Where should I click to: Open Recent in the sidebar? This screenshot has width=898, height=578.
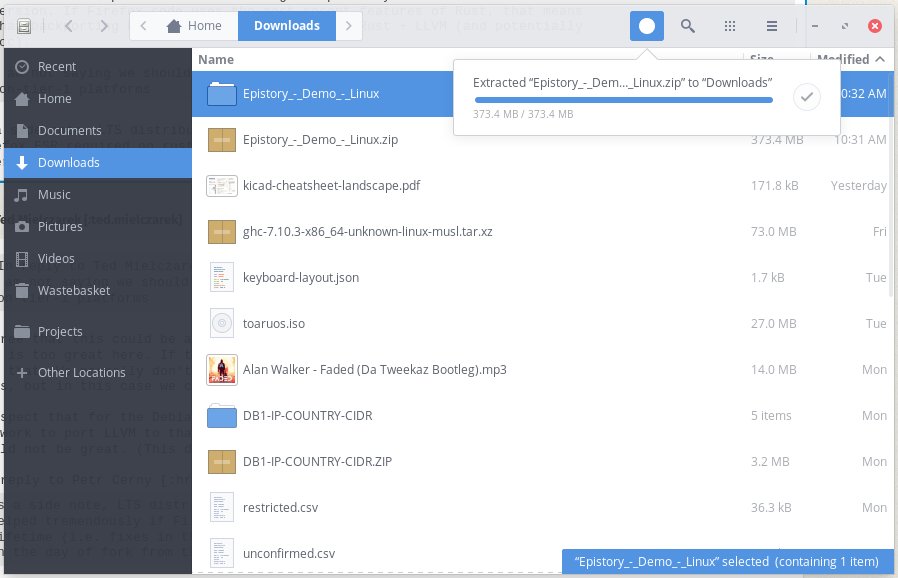point(98,66)
